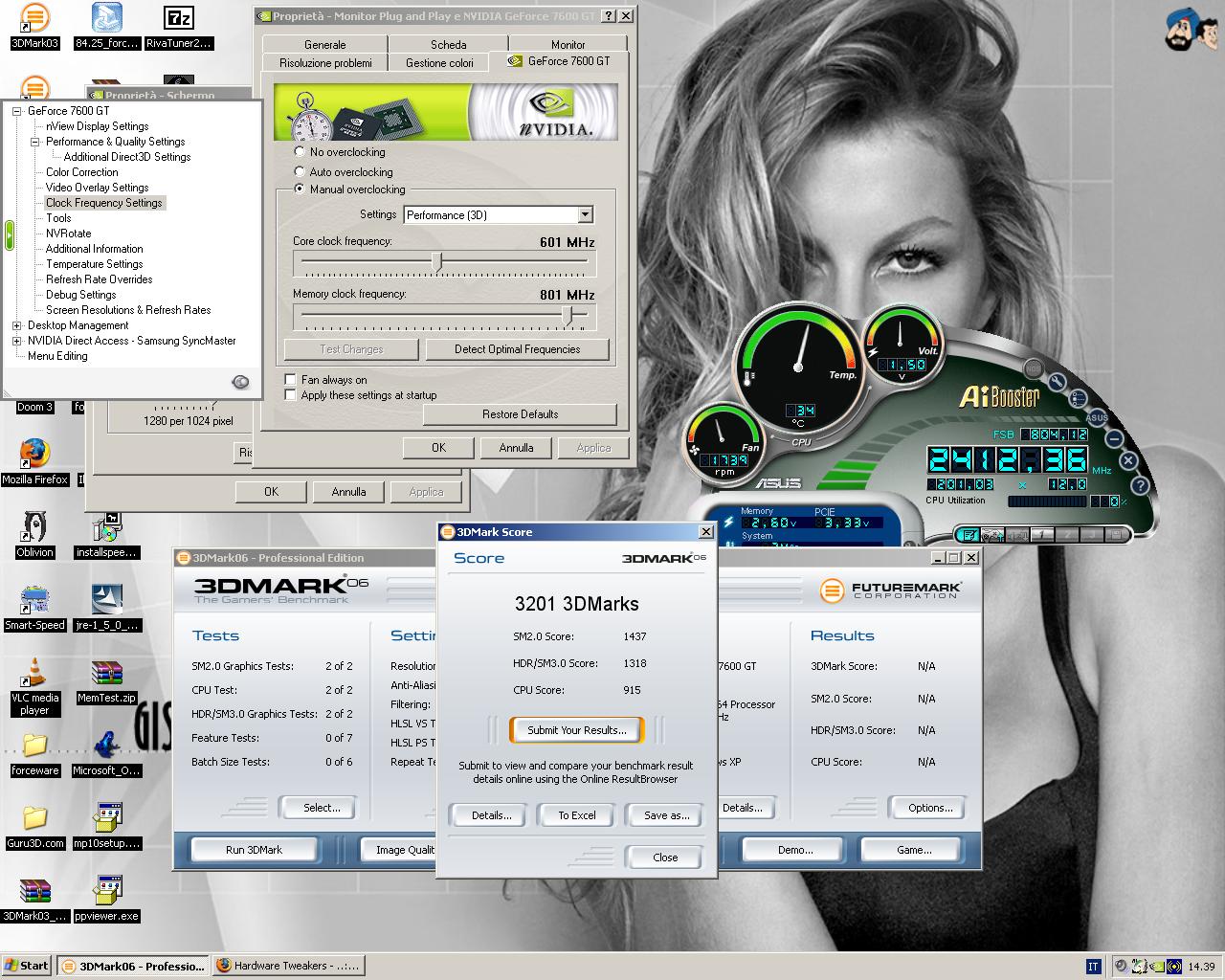Image resolution: width=1225 pixels, height=980 pixels.
Task: Switch to the Scheda tab
Action: tap(448, 44)
